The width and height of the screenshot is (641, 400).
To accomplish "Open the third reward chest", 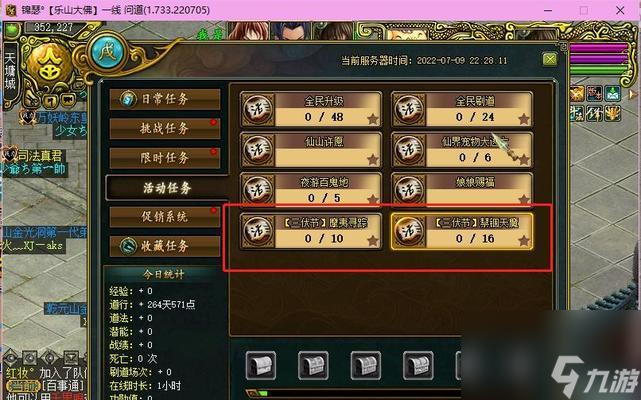I will [x=365, y=365].
